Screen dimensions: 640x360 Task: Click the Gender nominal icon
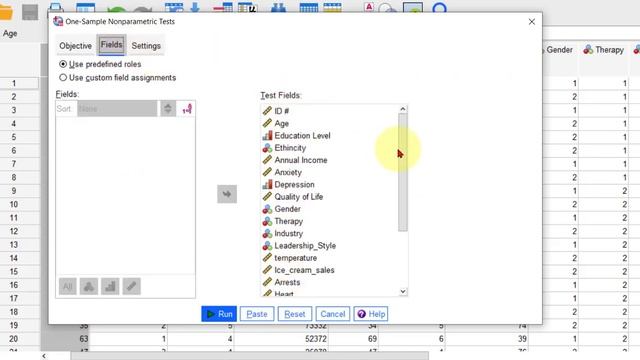(x=267, y=209)
